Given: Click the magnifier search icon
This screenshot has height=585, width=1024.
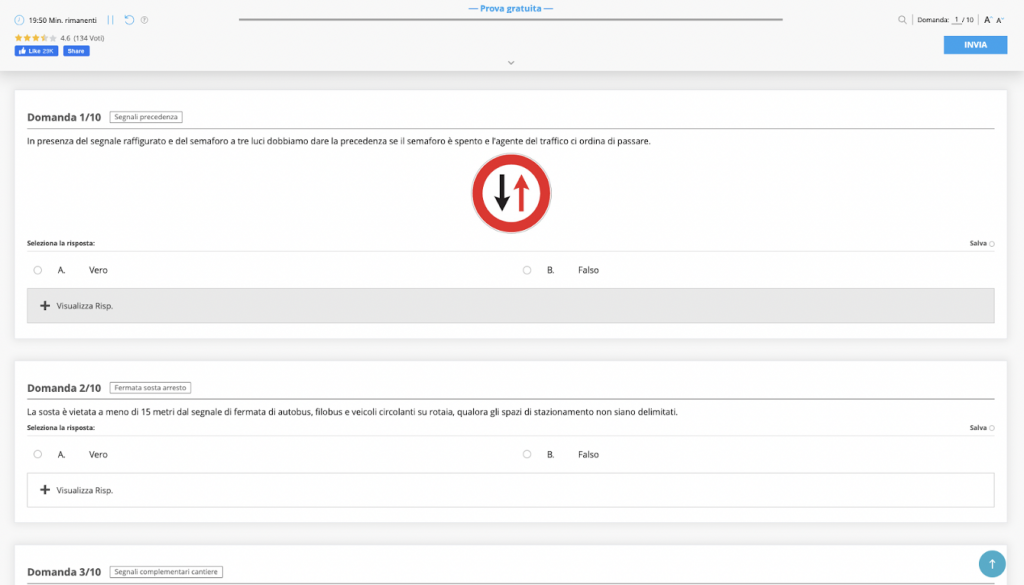Looking at the screenshot, I should click(902, 20).
